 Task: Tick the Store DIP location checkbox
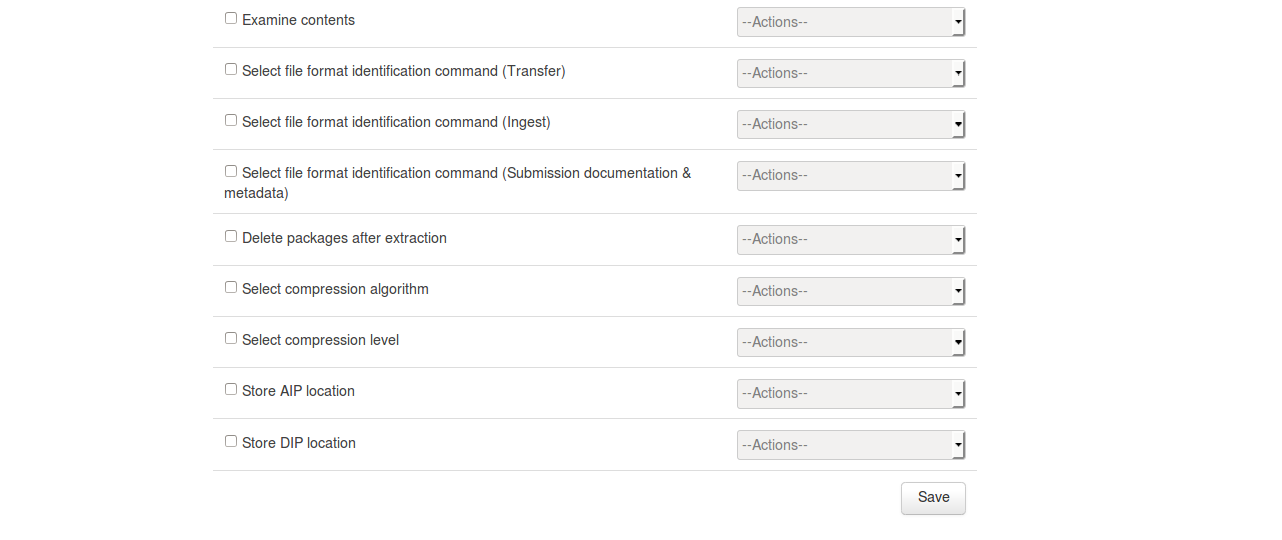pyautogui.click(x=231, y=441)
